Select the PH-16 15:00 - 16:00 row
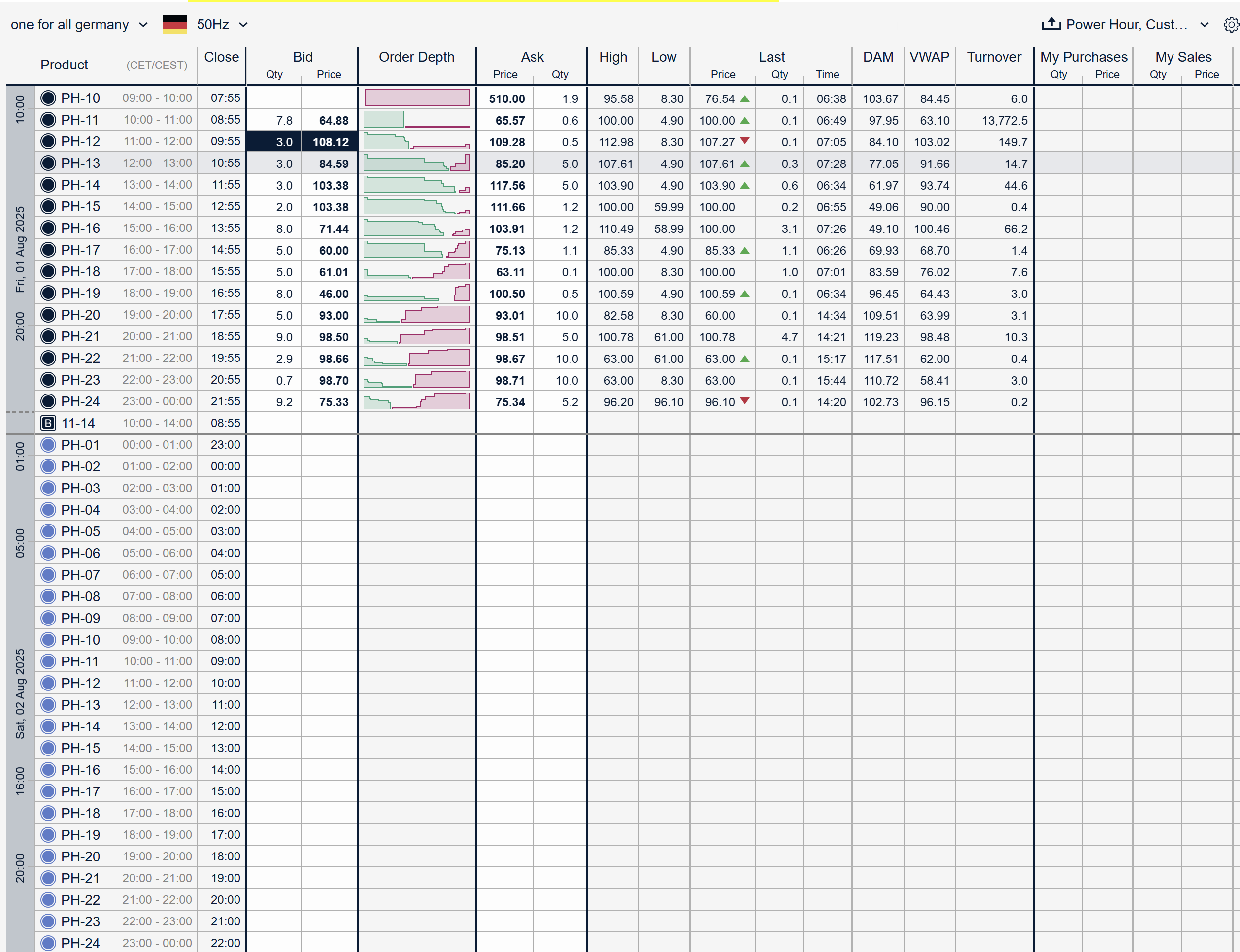 157,229
